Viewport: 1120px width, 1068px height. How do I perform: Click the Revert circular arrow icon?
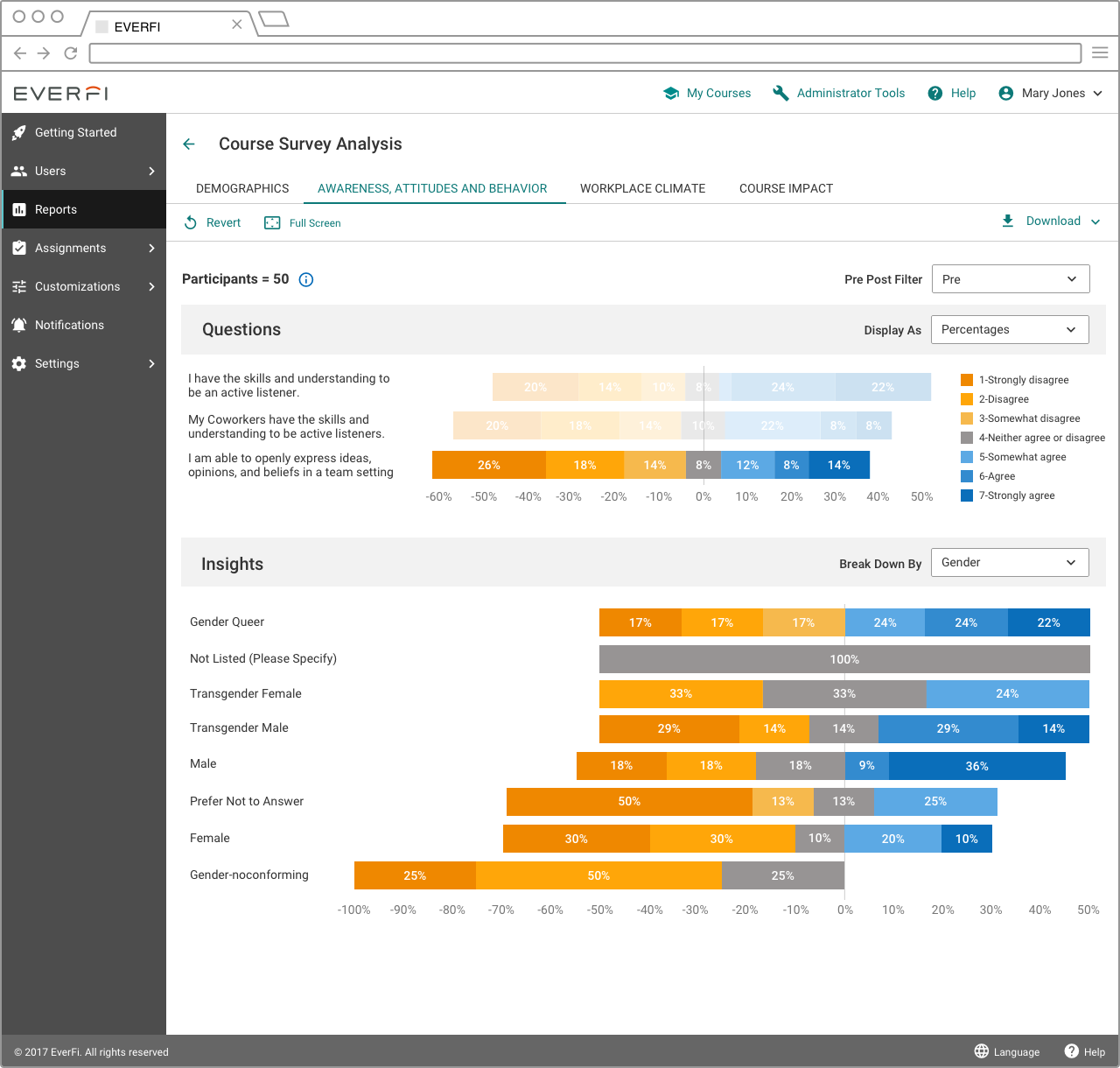click(x=191, y=223)
